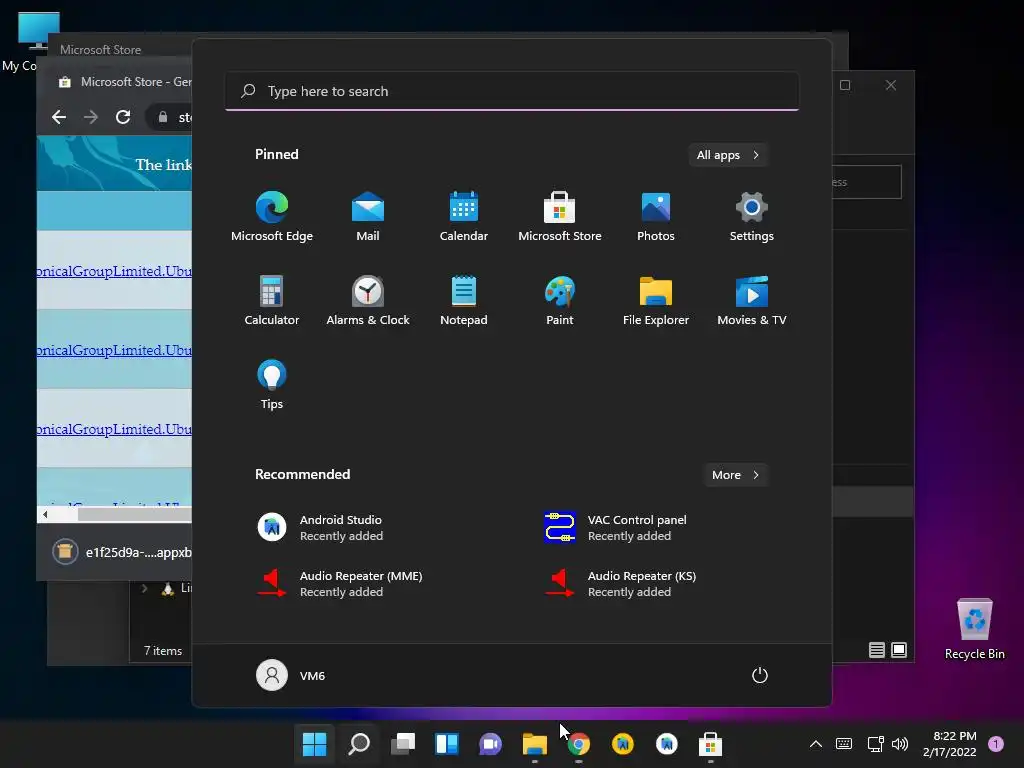Open Microsoft Edge from pinned apps
1024x768 pixels.
(272, 217)
